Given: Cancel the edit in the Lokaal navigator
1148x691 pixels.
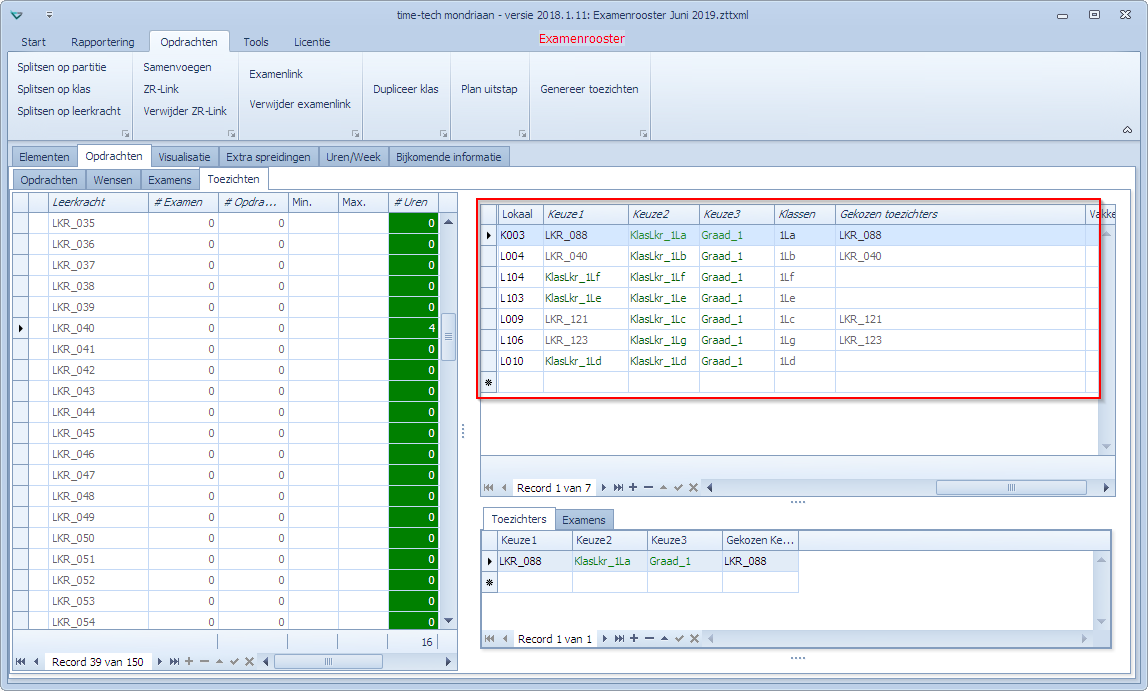Looking at the screenshot, I should tap(693, 488).
